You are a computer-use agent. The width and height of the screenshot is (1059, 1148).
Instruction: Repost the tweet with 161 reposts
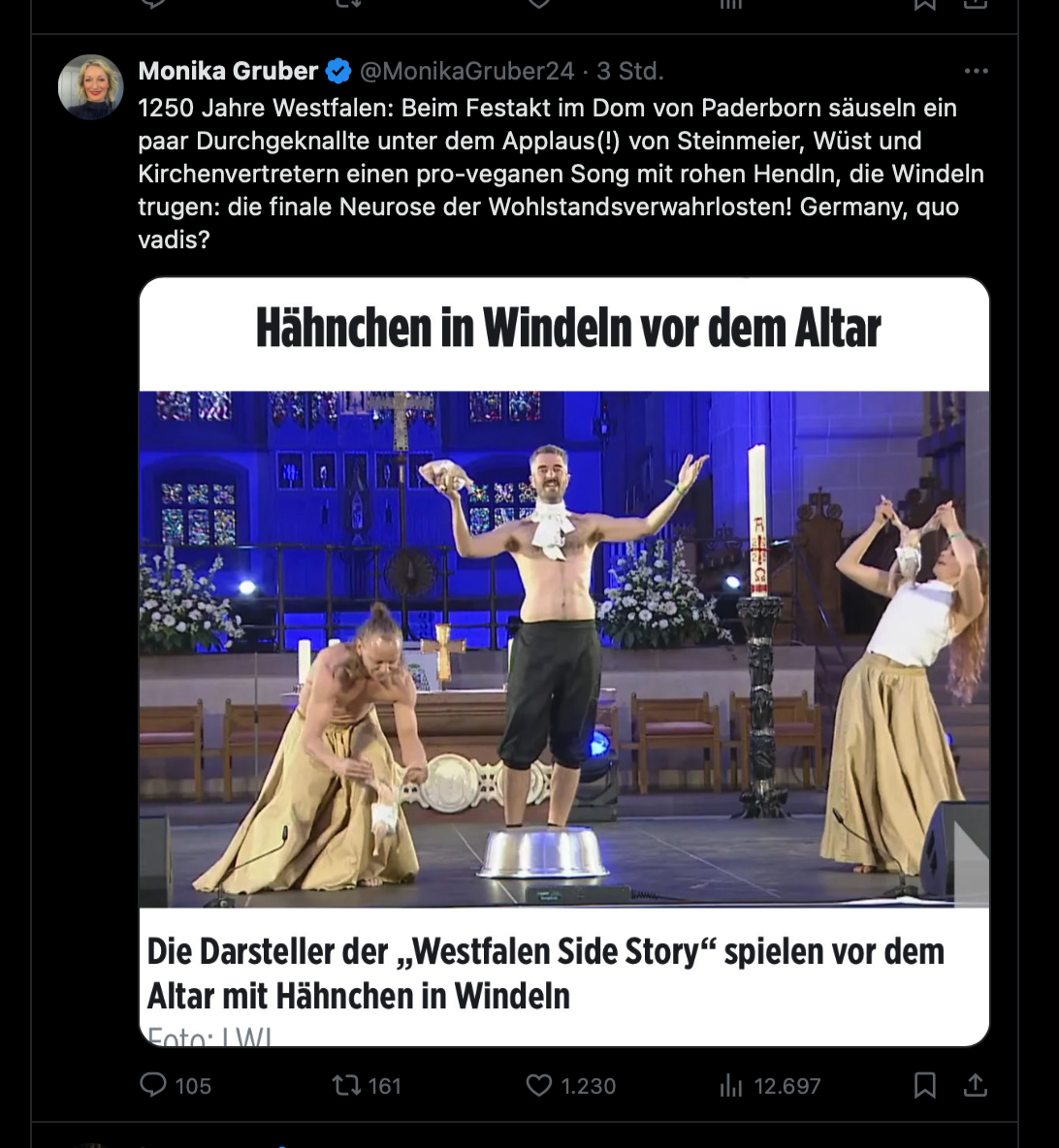(367, 1085)
